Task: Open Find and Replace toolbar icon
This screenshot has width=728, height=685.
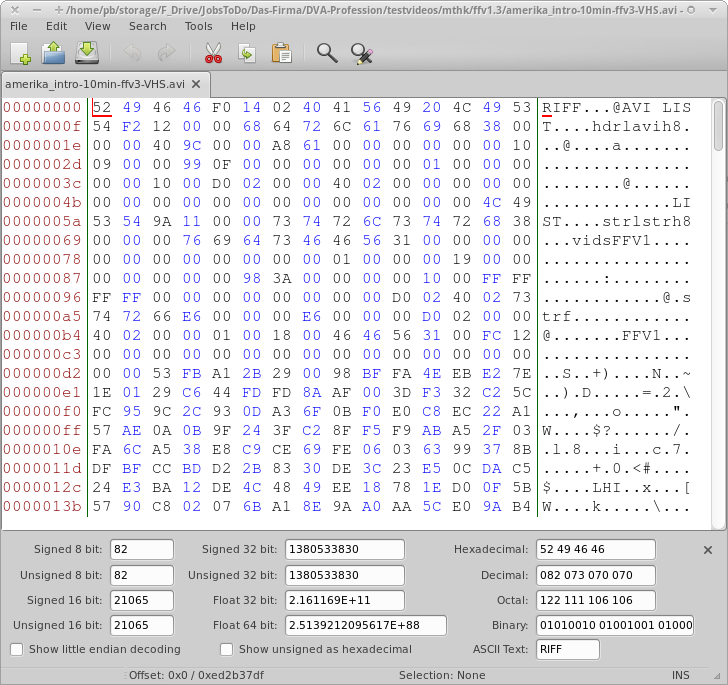Action: tap(362, 53)
